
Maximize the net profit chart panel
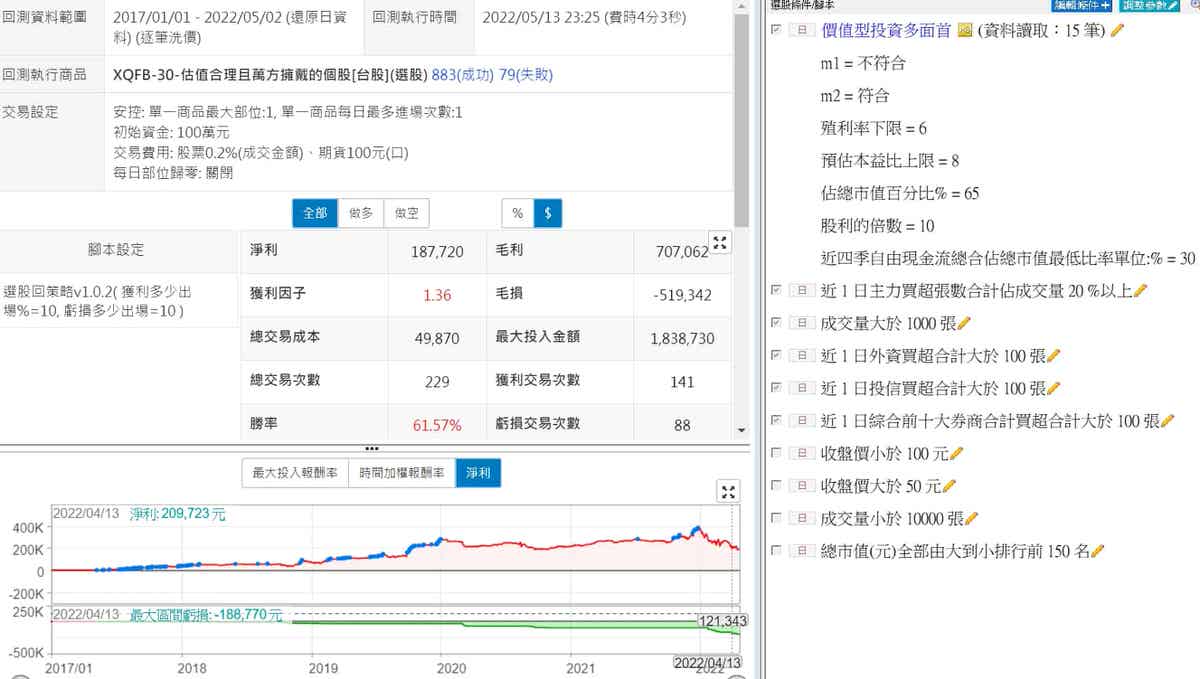[729, 490]
